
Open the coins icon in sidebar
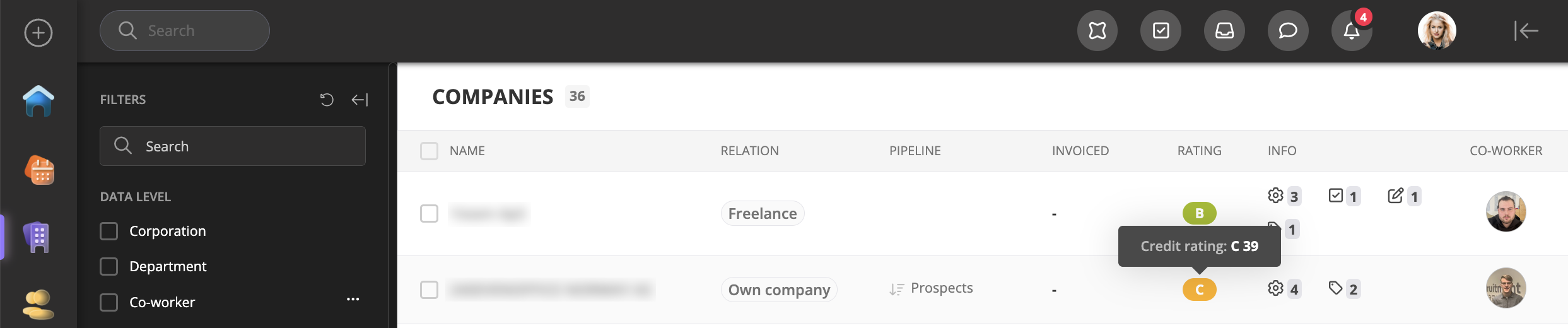(38, 305)
